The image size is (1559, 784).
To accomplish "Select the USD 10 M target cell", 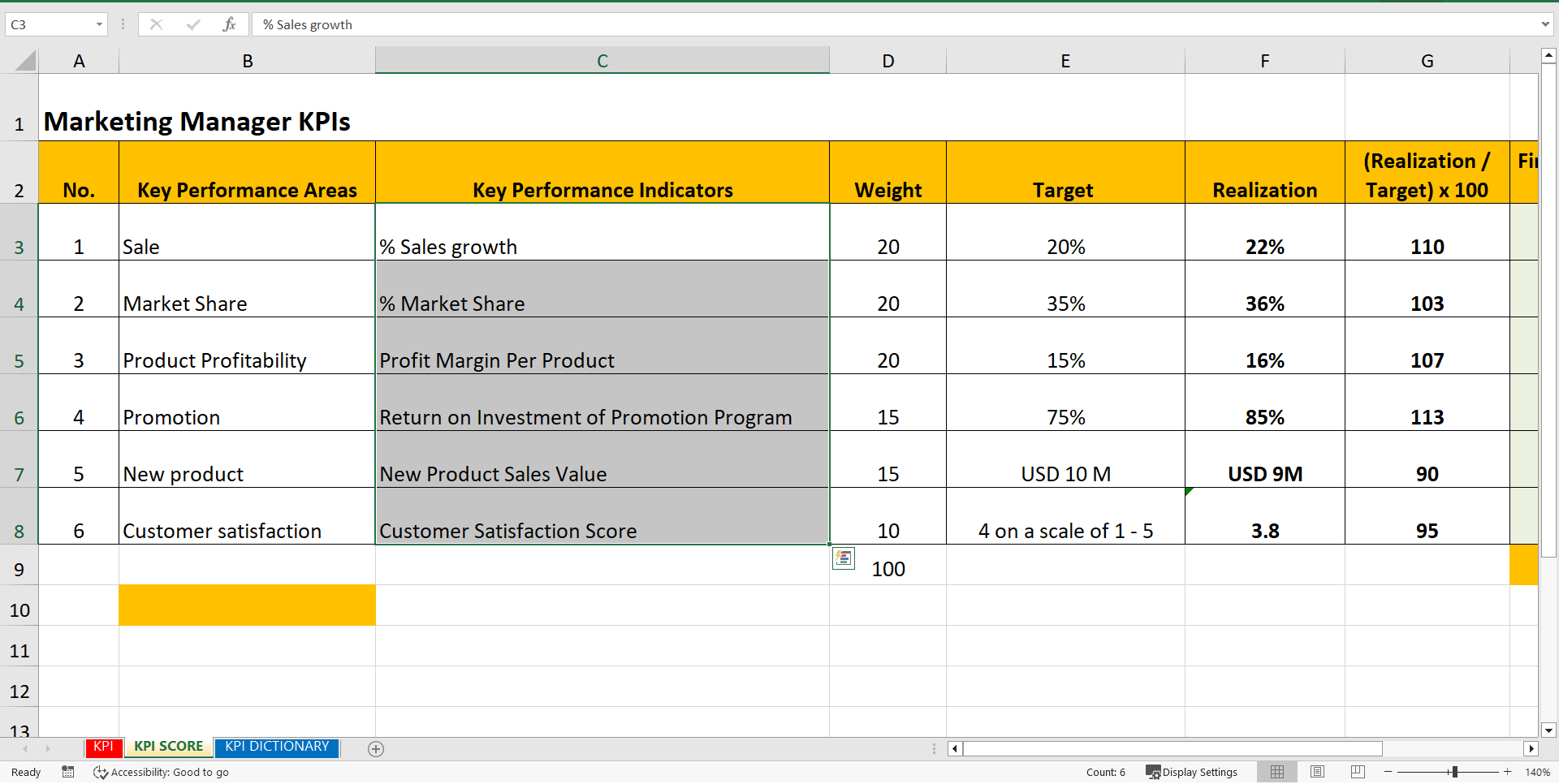I will (1065, 459).
